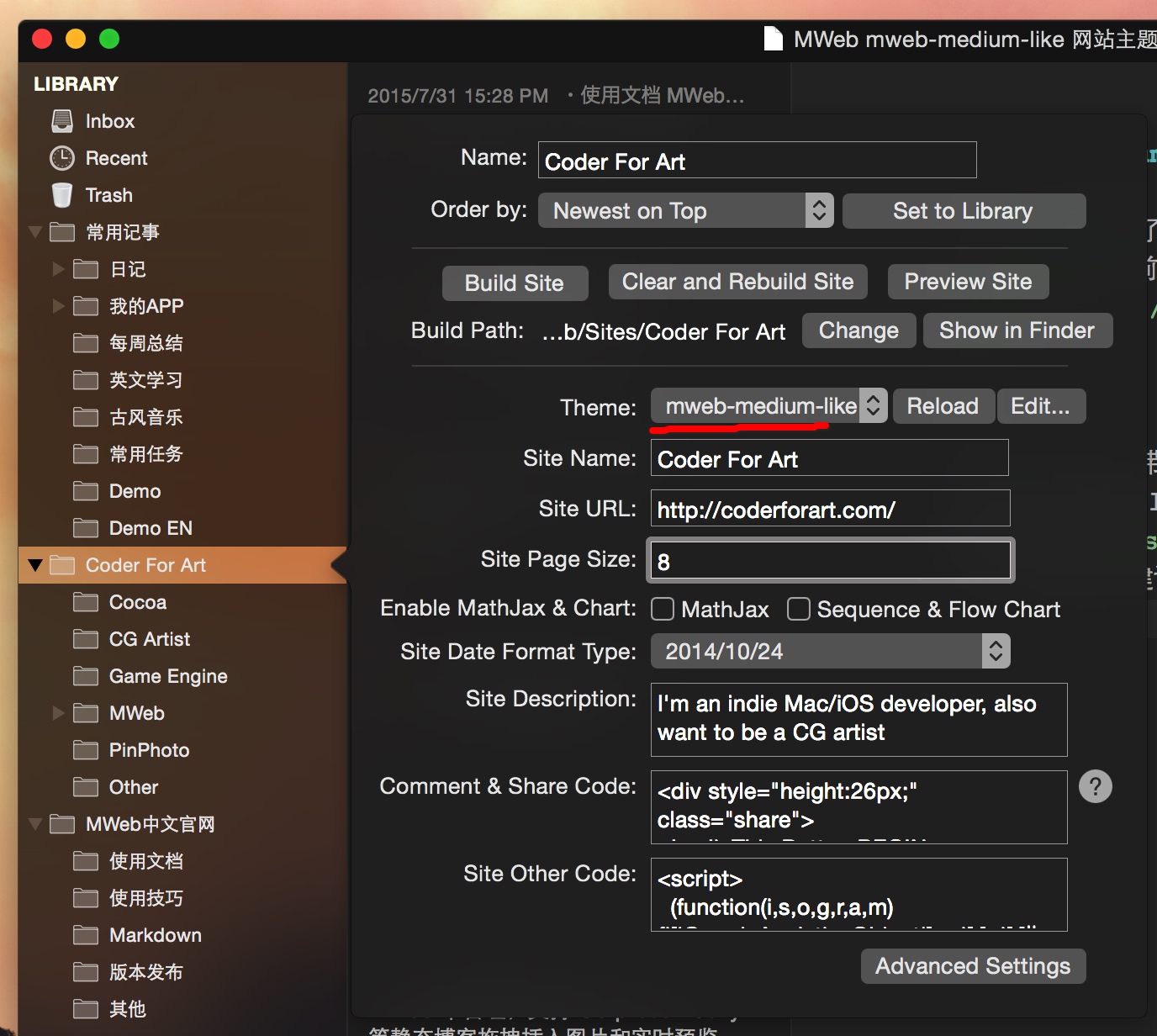Click the Site URL field
The image size is (1157, 1036).
pos(831,508)
